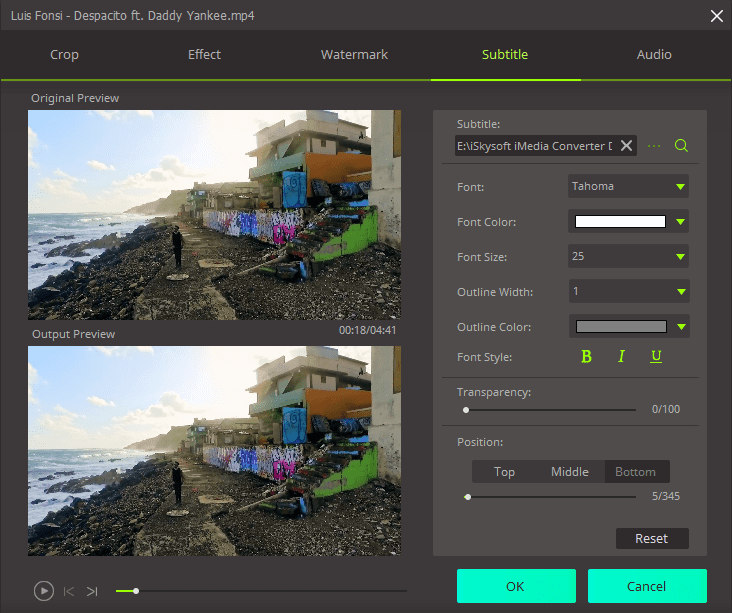Toggle Underline font style

tap(656, 357)
